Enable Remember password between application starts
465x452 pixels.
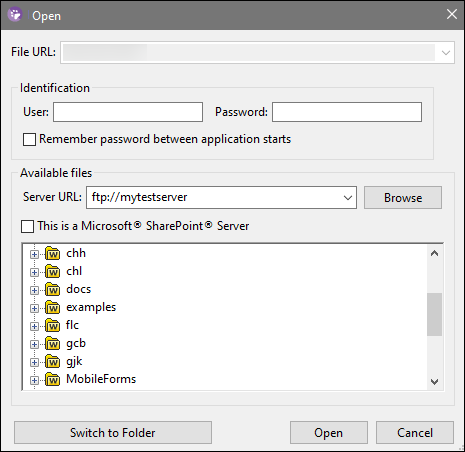click(x=29, y=139)
